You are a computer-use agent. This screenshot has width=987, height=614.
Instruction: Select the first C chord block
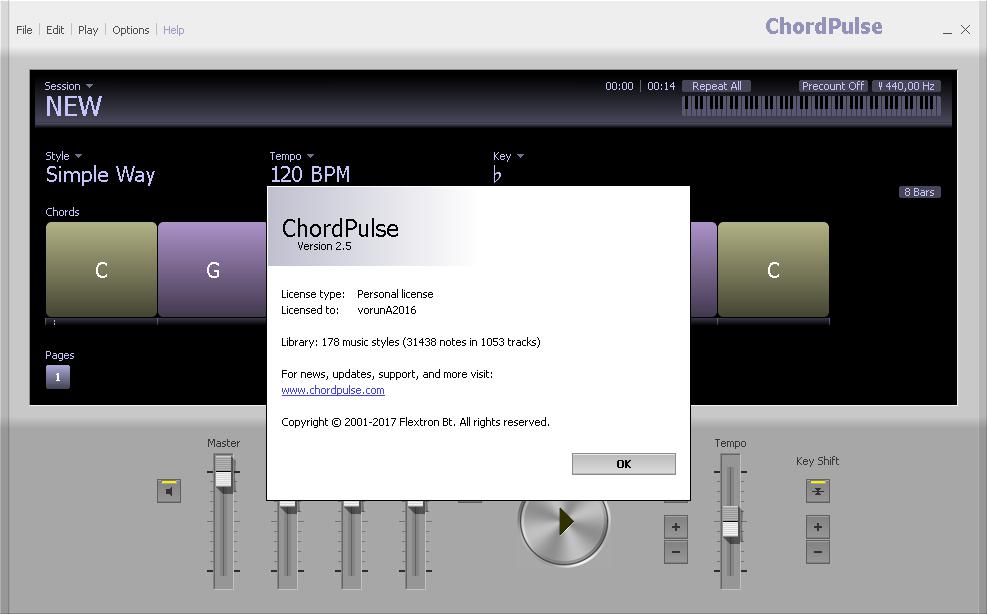[x=101, y=270]
